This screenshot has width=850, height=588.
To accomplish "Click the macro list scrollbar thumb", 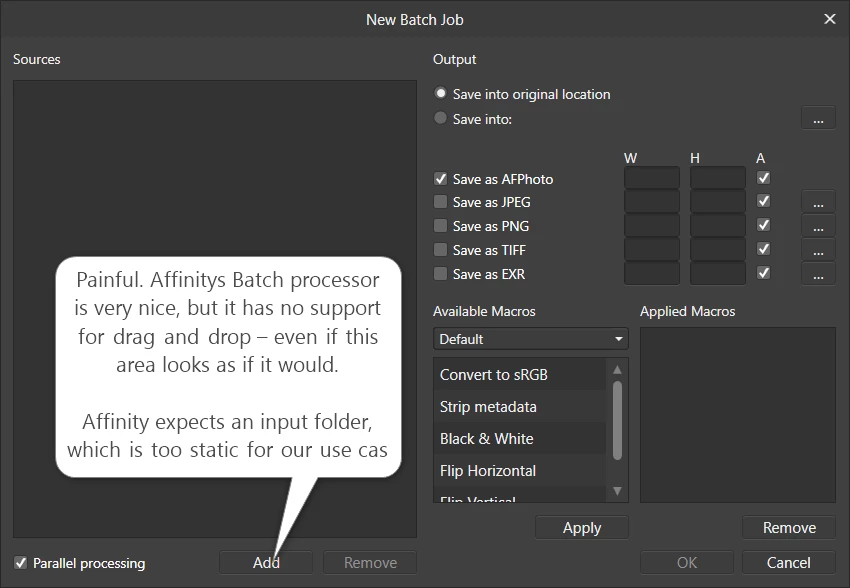I will [x=617, y=421].
